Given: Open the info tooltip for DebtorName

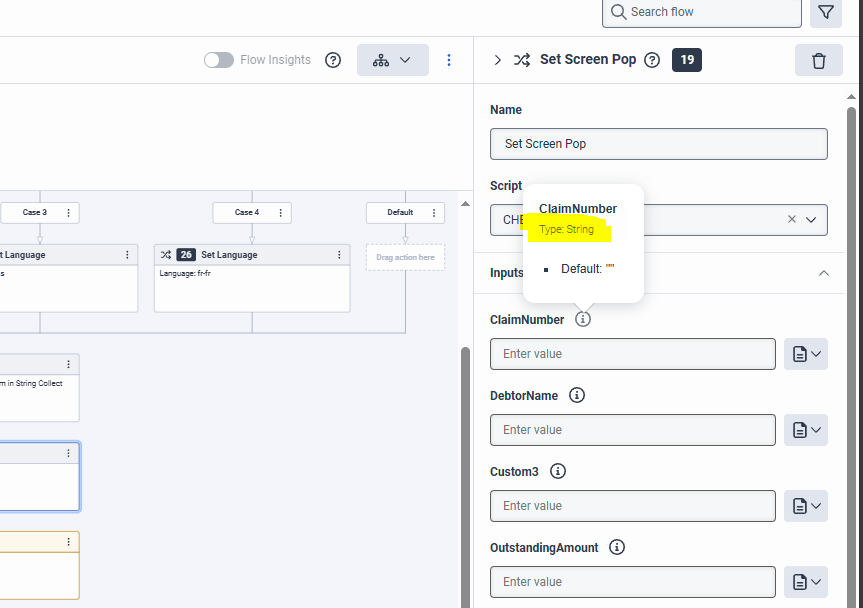Looking at the screenshot, I should click(576, 395).
